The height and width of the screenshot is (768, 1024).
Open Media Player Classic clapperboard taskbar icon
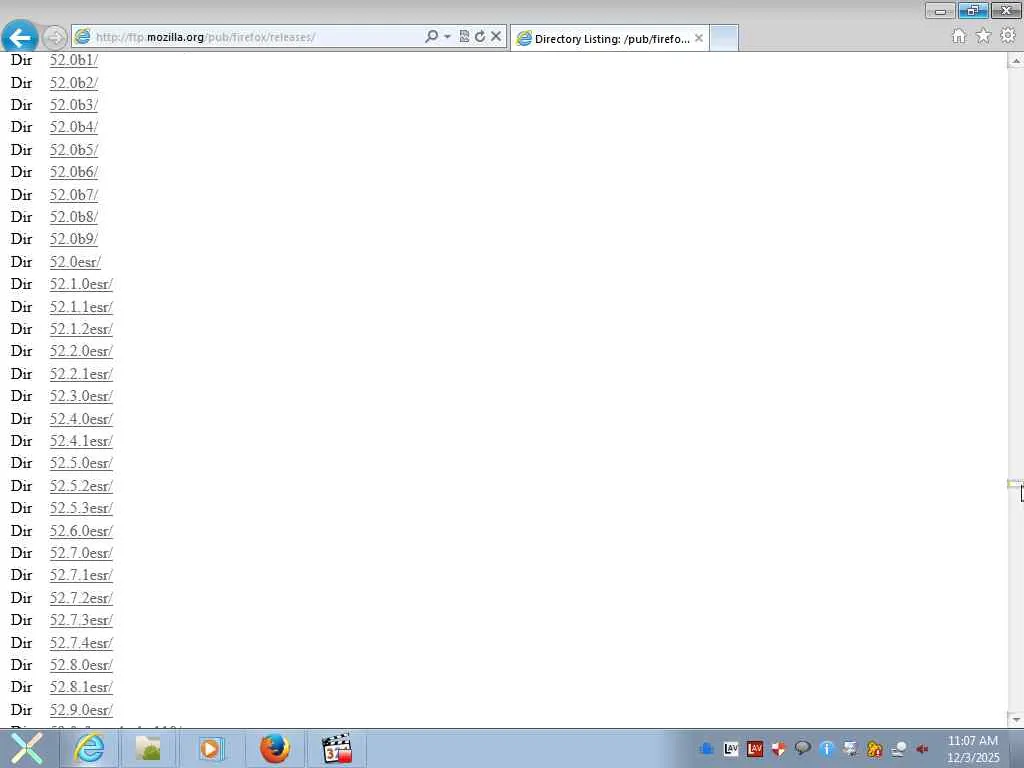pos(337,748)
